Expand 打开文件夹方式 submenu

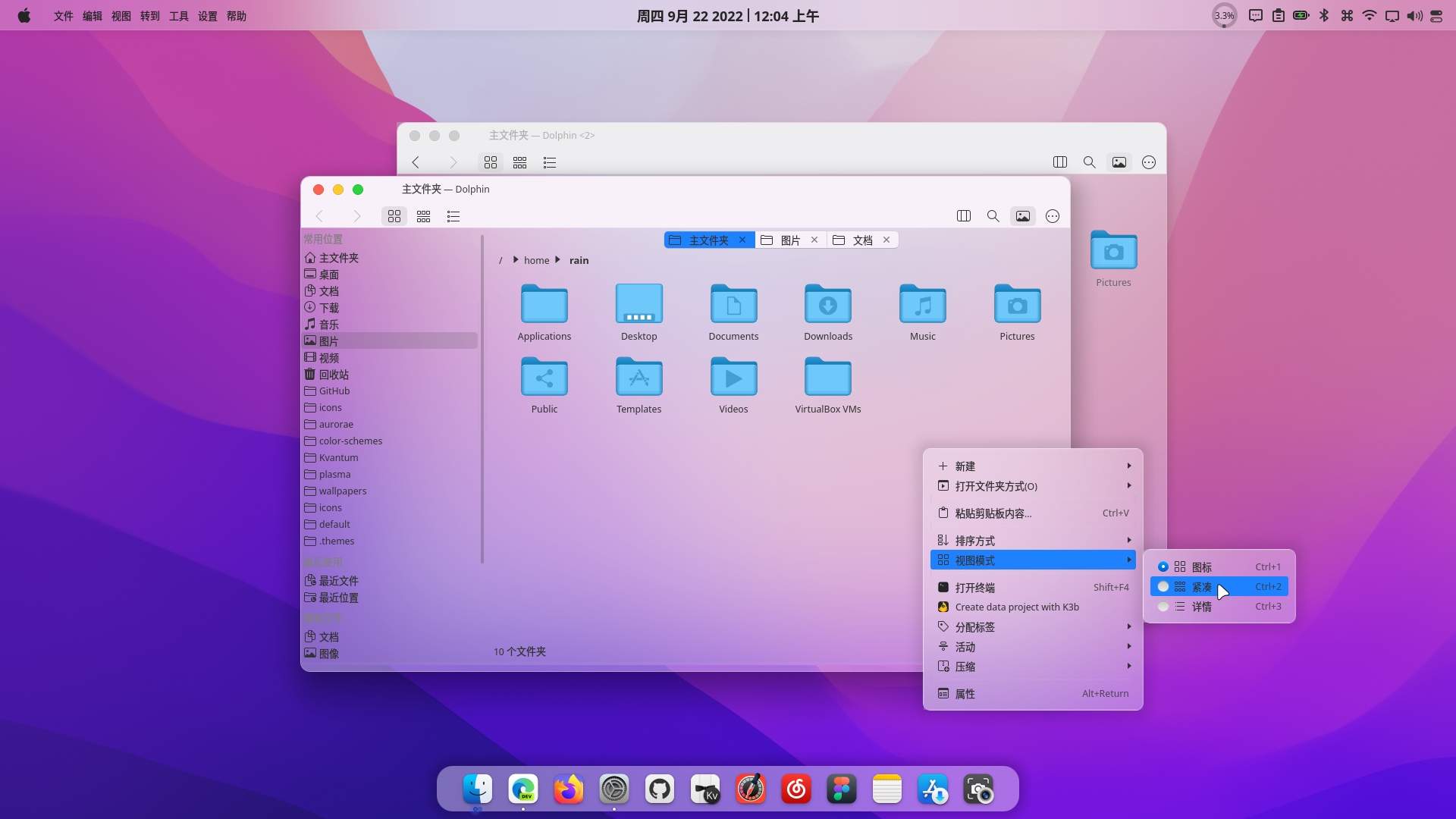coord(1033,486)
